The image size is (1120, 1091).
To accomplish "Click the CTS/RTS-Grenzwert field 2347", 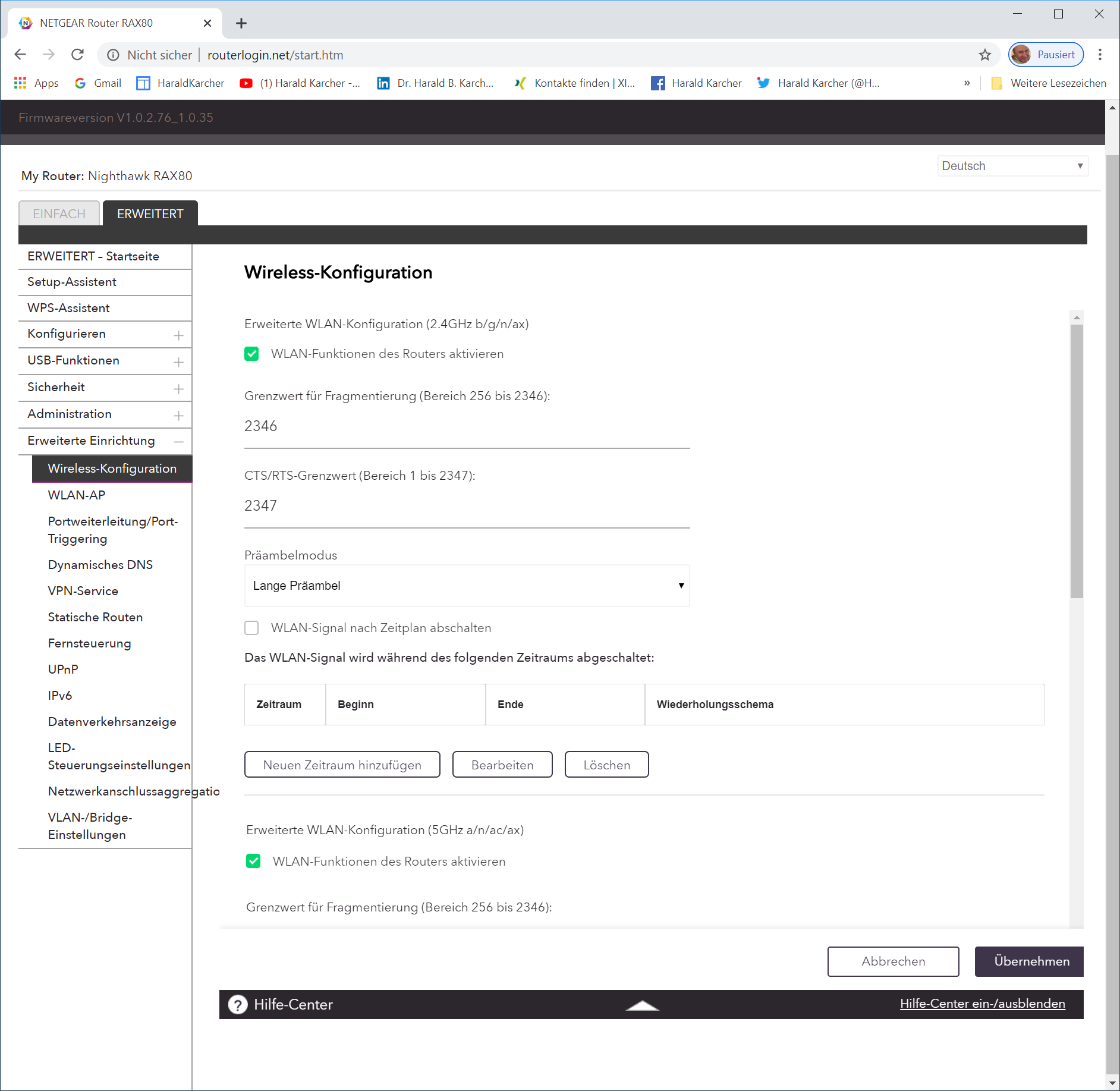I will [x=467, y=507].
